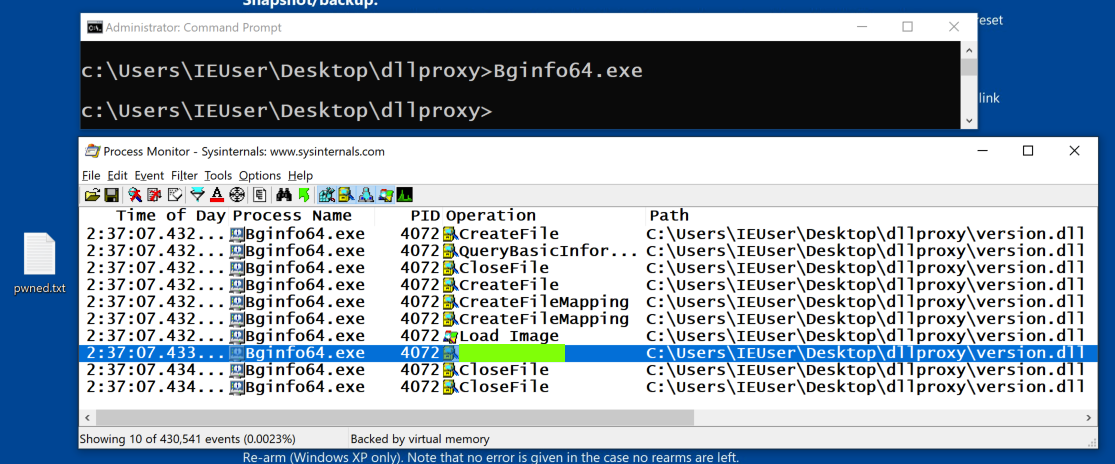The width and height of the screenshot is (1115, 464).
Task: Click the Include Process From Window crosshair icon
Action: pos(237,195)
